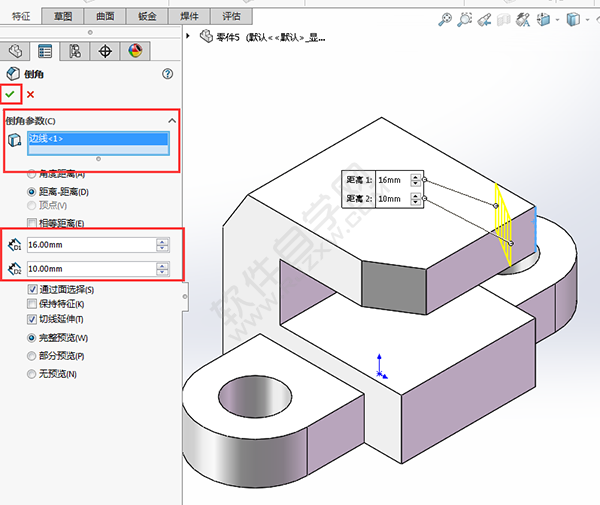The image size is (600, 505).
Task: Click the blue selected edge on model
Action: (535, 230)
